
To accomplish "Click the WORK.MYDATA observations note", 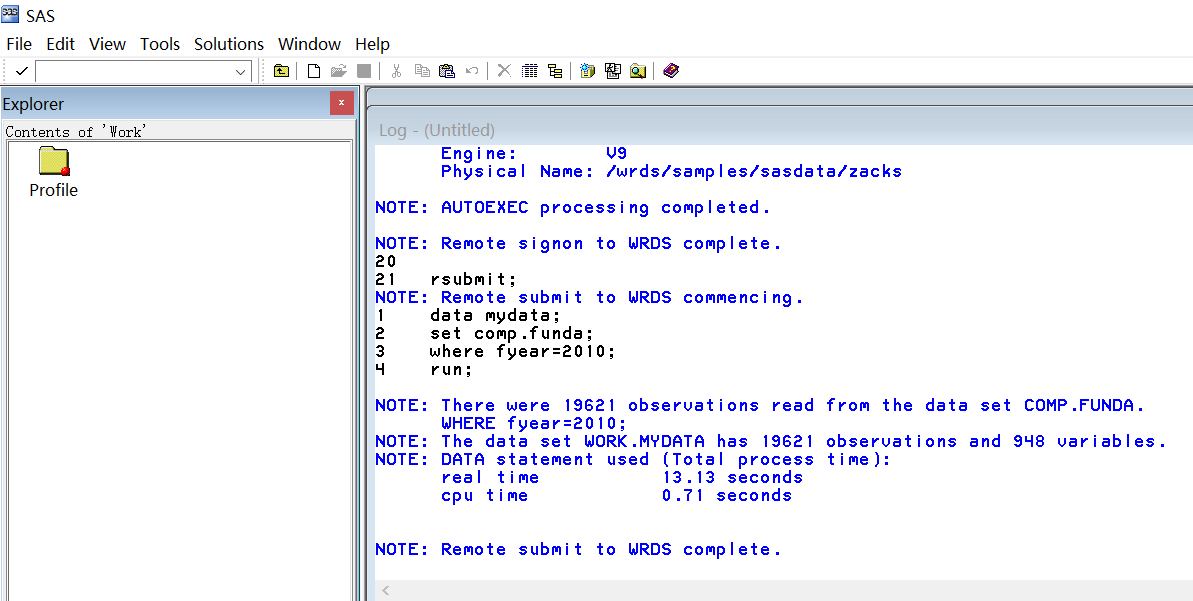I will click(x=771, y=441).
